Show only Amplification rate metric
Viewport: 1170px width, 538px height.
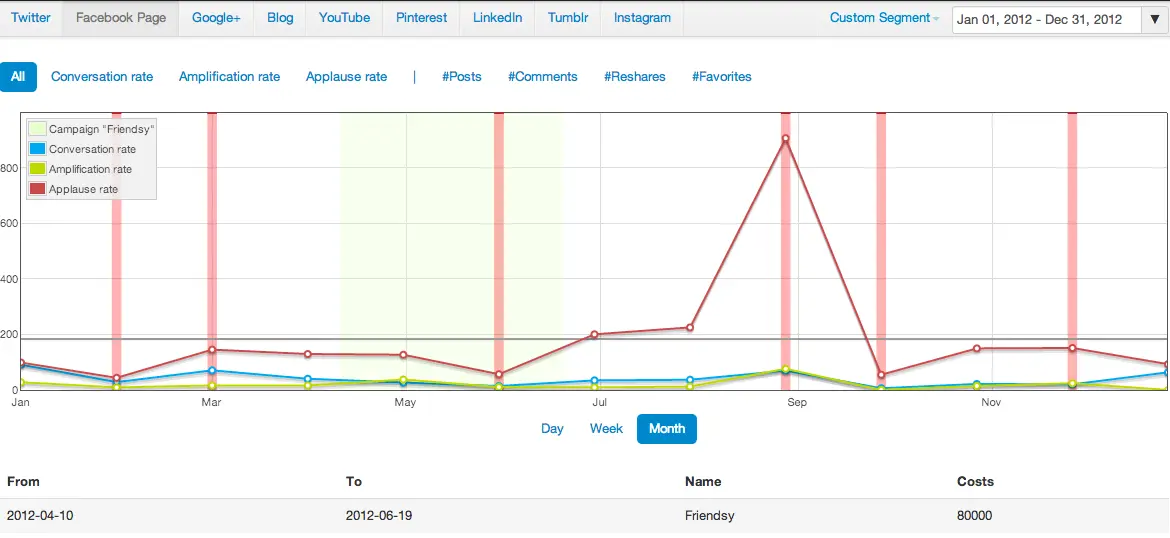coord(229,77)
